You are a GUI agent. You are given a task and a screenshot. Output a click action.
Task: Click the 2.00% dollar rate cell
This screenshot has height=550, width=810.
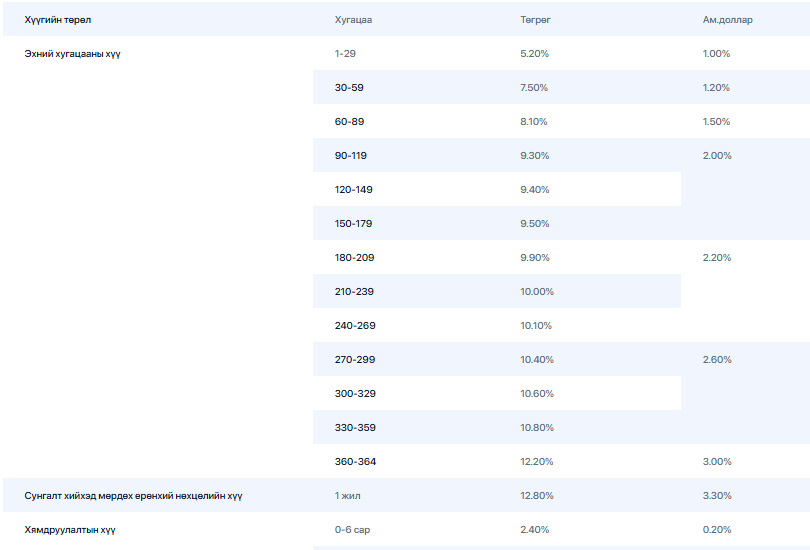tap(717, 155)
